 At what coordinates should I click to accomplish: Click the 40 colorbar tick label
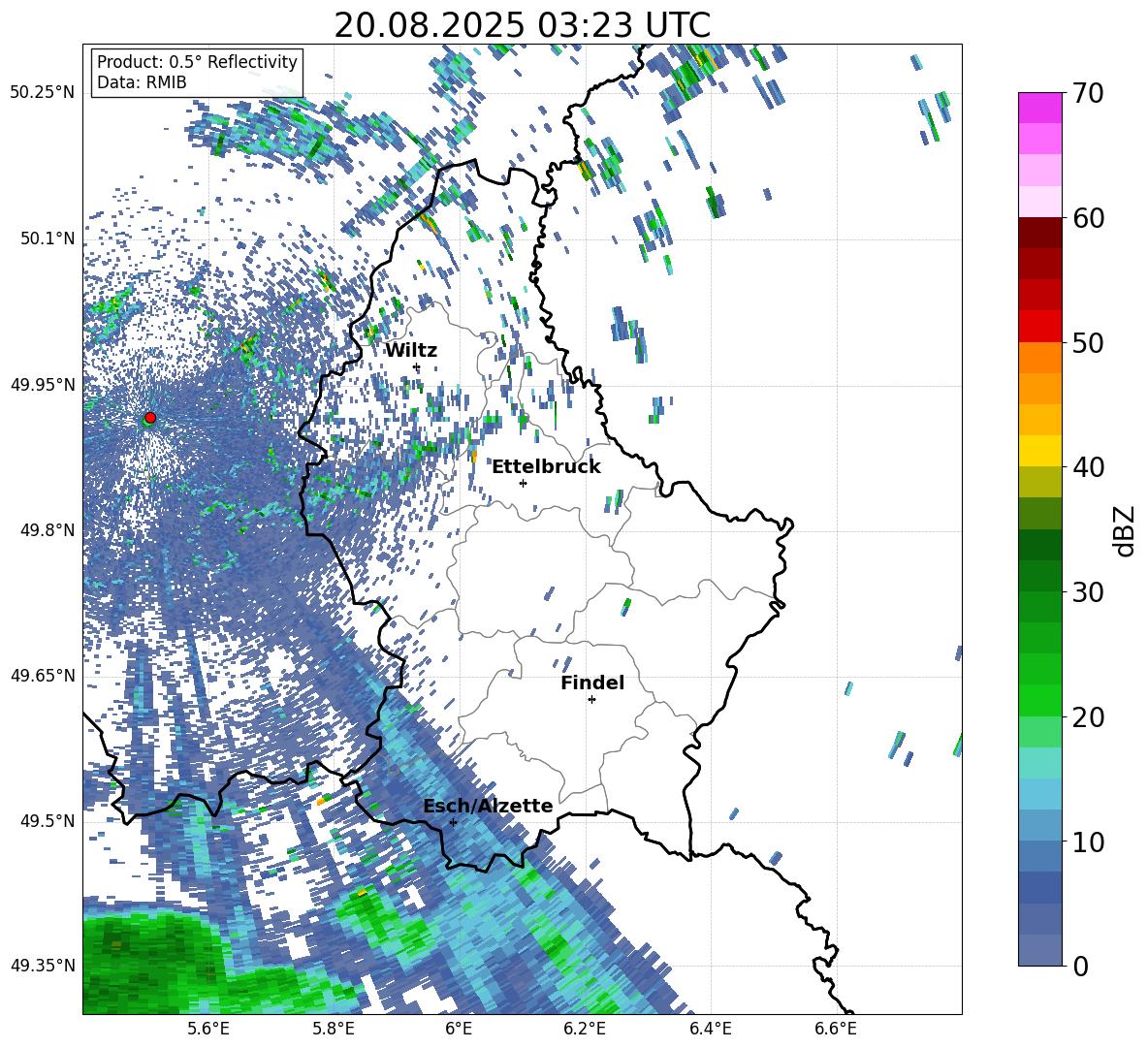pos(1088,467)
